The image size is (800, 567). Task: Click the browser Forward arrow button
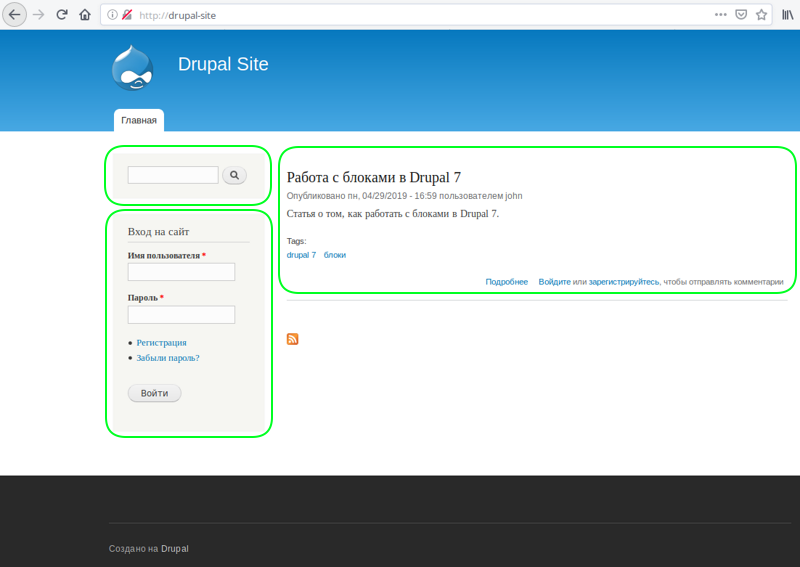[38, 15]
